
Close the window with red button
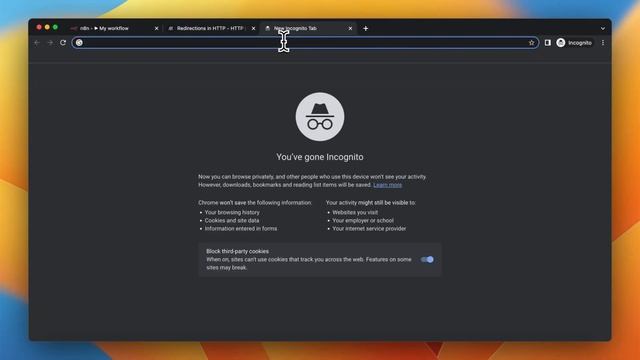tap(39, 27)
